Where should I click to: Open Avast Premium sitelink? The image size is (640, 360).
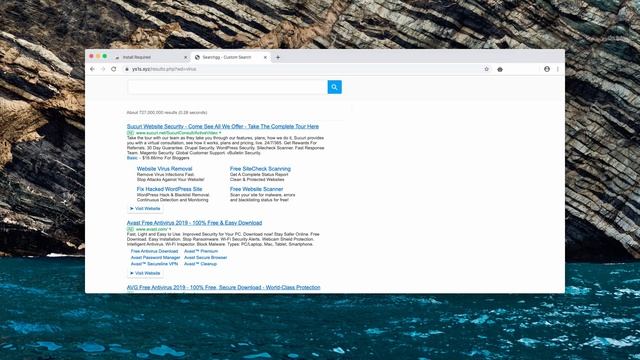tap(201, 251)
